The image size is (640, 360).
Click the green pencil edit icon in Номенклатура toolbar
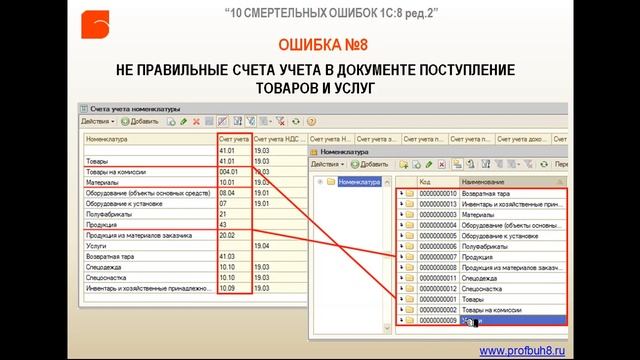[429, 164]
